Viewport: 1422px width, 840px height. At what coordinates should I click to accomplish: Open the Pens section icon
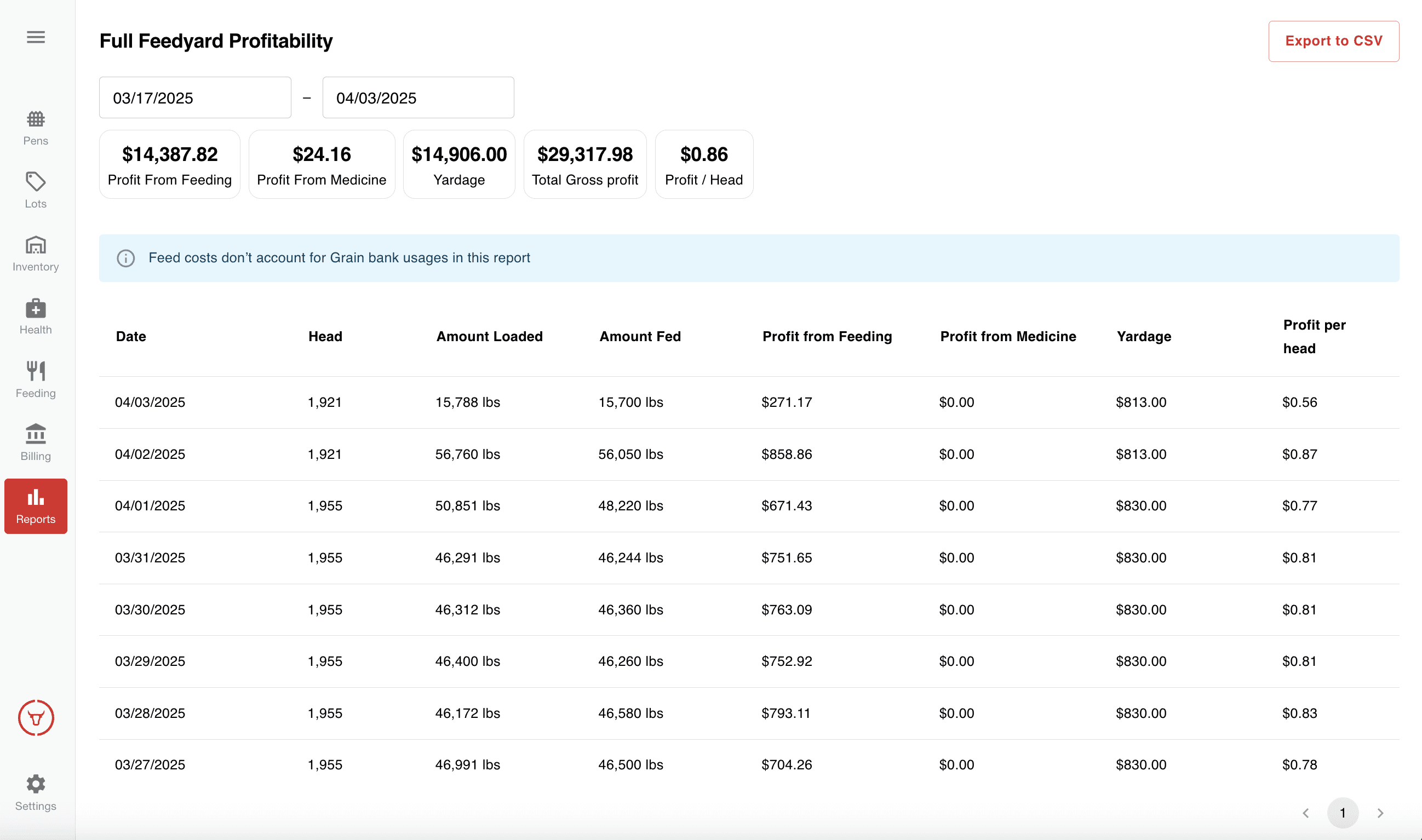tap(36, 119)
